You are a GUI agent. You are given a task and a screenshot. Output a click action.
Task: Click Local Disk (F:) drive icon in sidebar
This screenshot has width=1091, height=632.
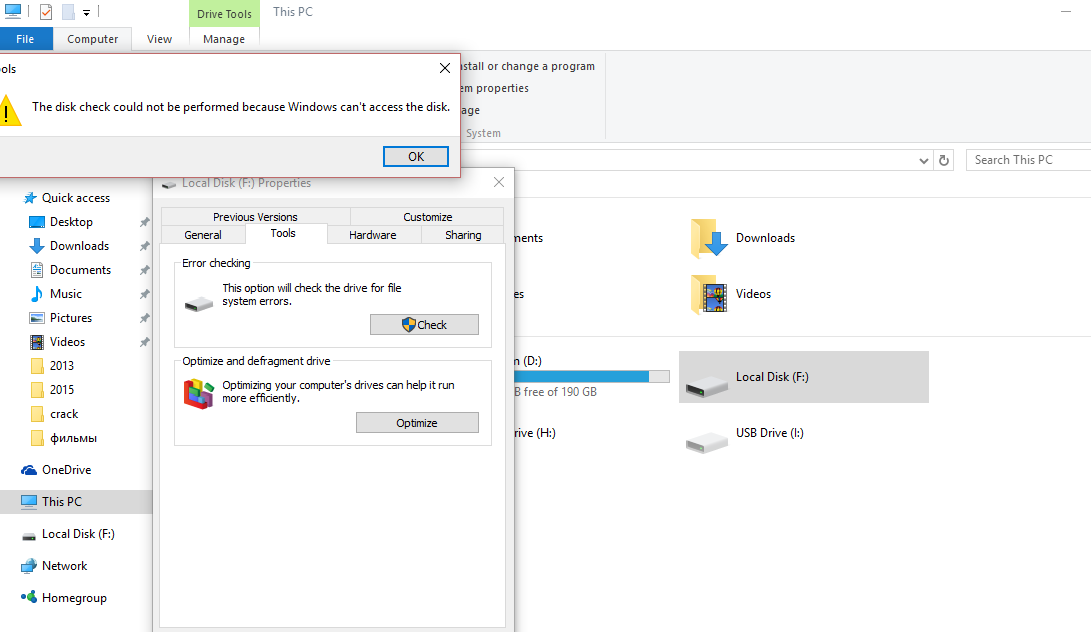pyautogui.click(x=29, y=535)
